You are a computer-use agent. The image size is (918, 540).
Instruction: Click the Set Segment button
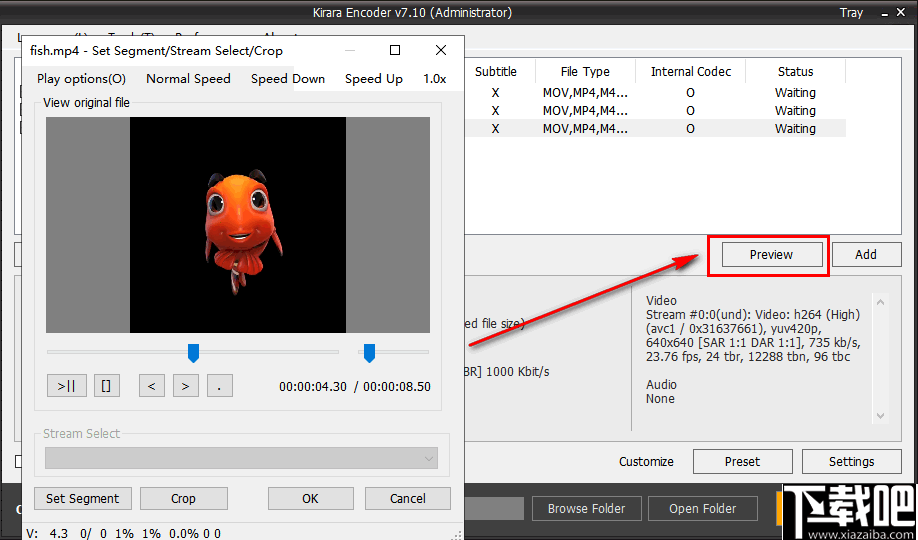[x=83, y=498]
